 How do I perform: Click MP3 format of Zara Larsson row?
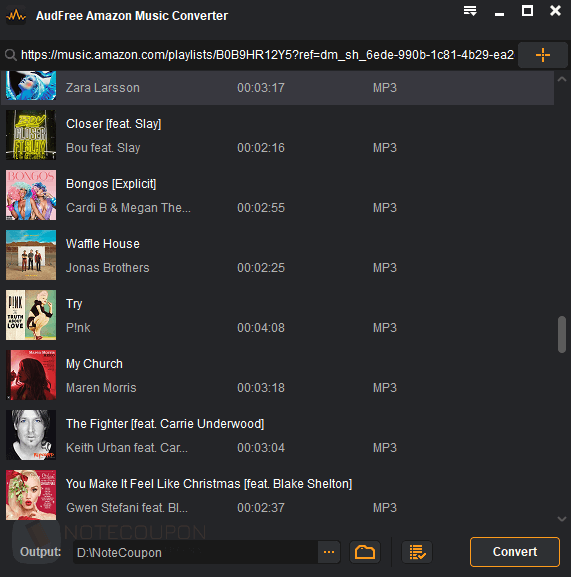[x=385, y=88]
